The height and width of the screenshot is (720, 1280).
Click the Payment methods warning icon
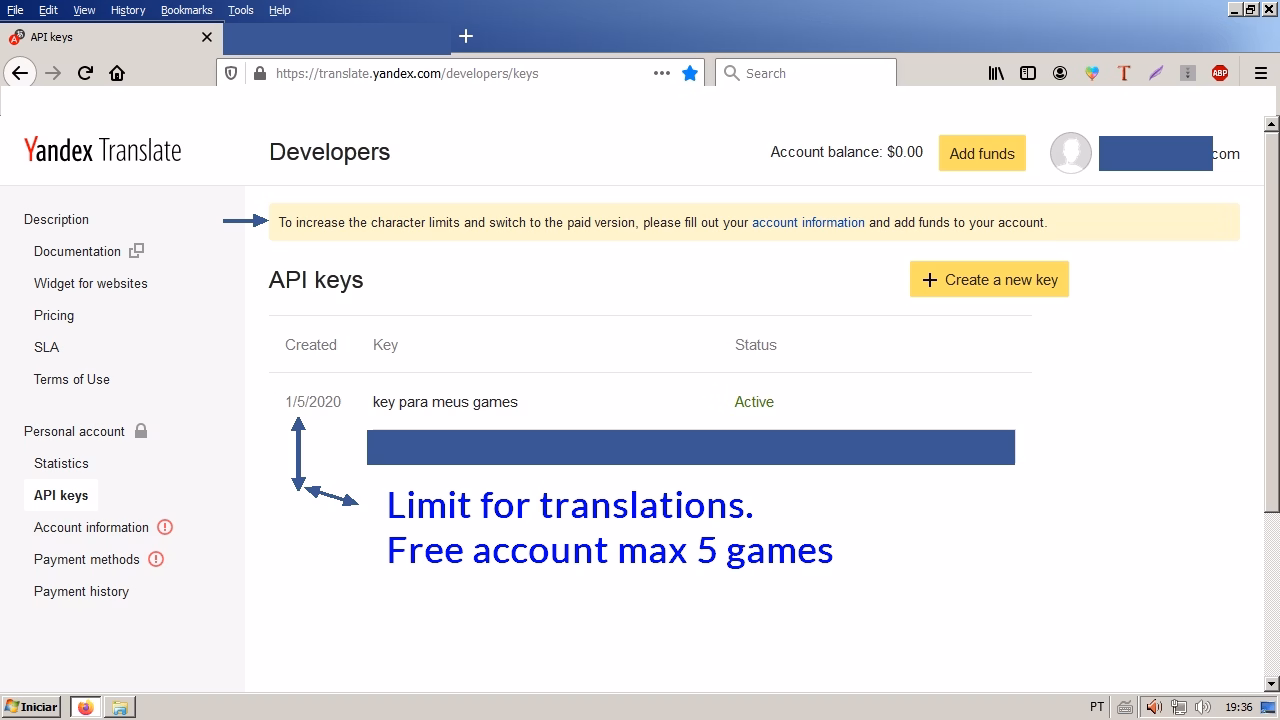click(x=156, y=559)
